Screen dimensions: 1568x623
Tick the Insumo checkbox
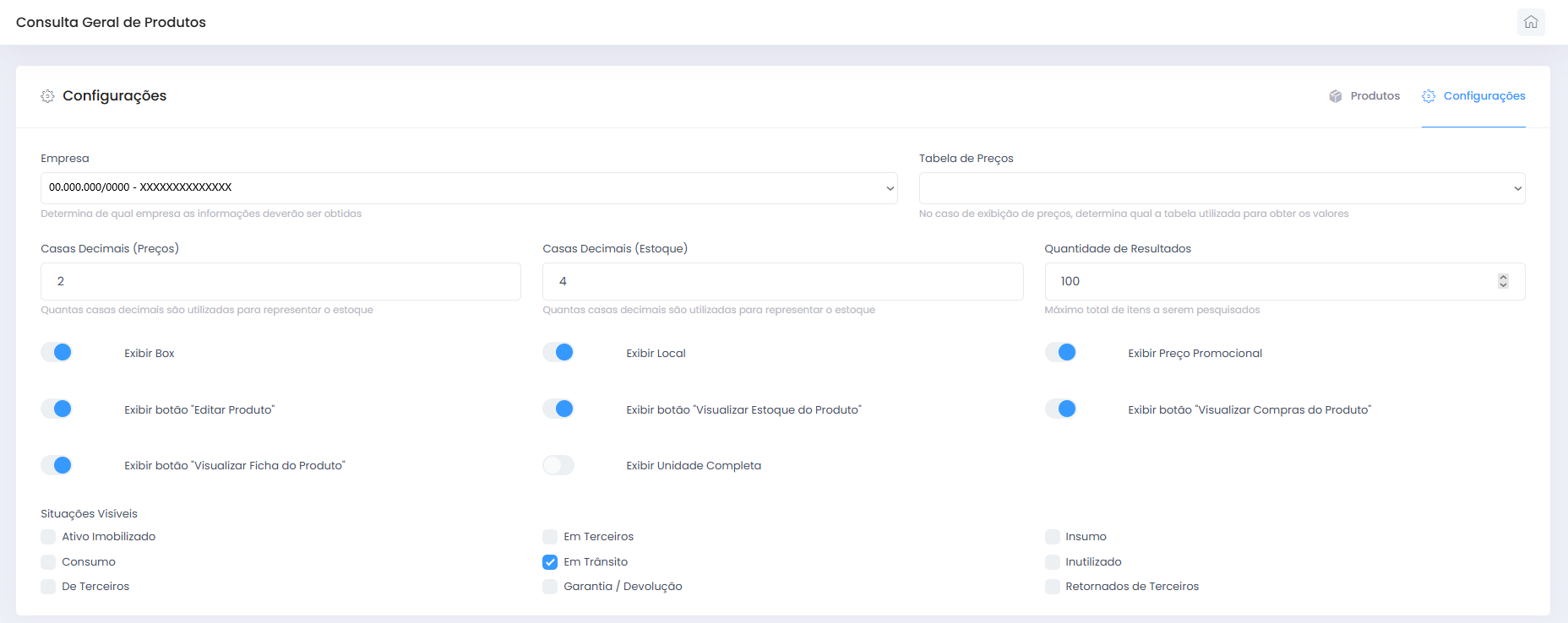tap(1052, 537)
